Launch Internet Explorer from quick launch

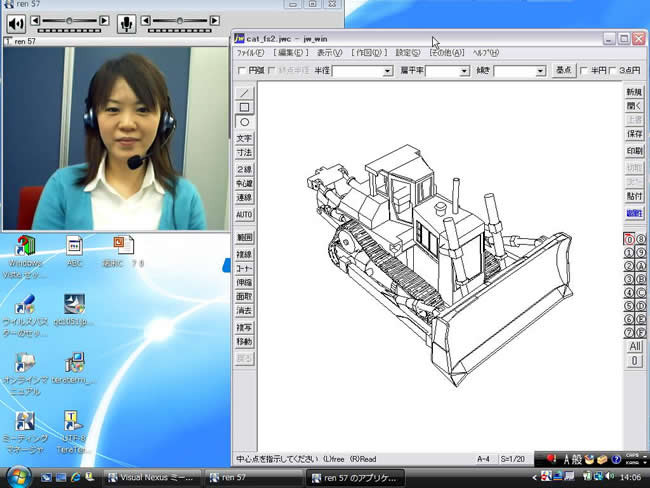[x=75, y=477]
